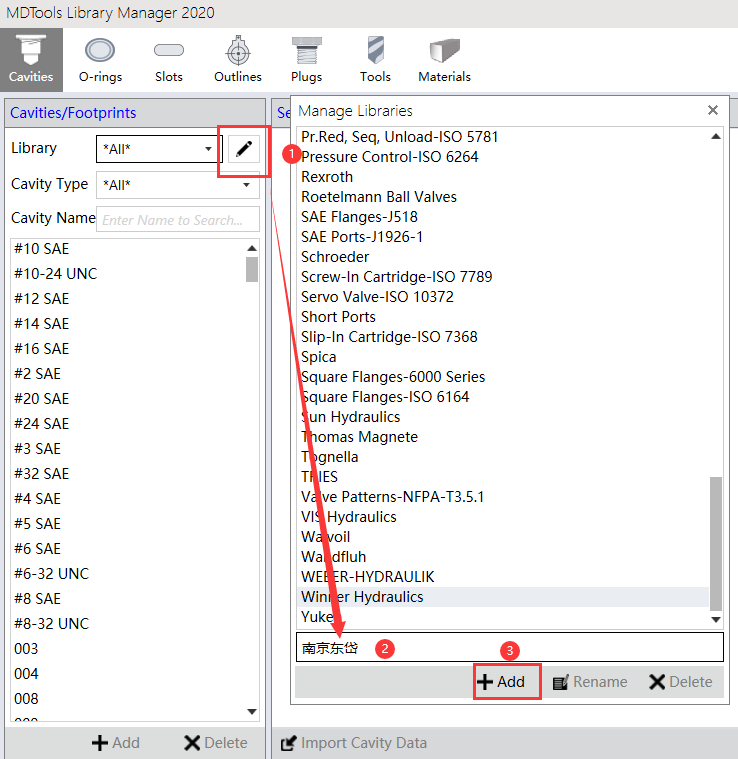Click Add below the cavities list

(116, 743)
